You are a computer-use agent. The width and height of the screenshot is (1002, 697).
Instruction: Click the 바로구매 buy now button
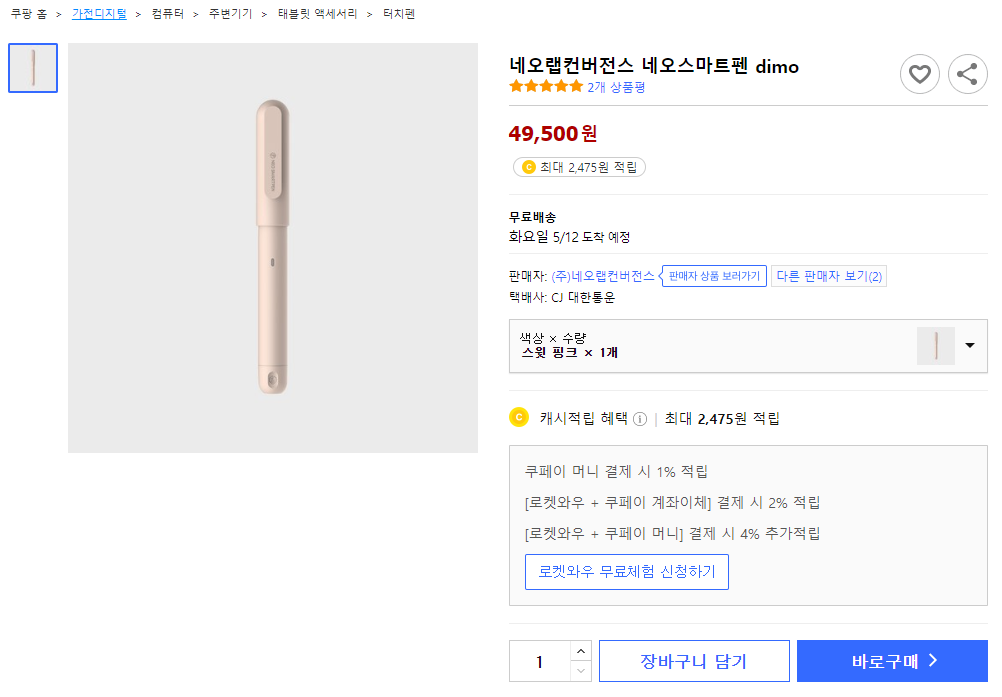pyautogui.click(x=892, y=661)
